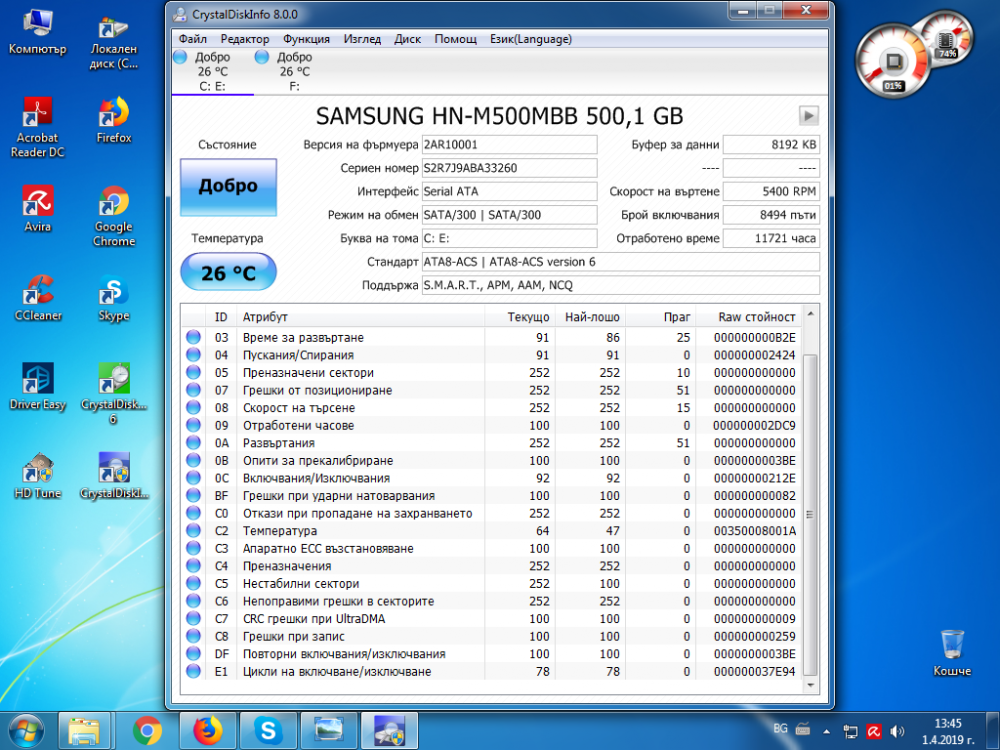
Task: Select the Преназначени сектори row
Action: (x=491, y=372)
